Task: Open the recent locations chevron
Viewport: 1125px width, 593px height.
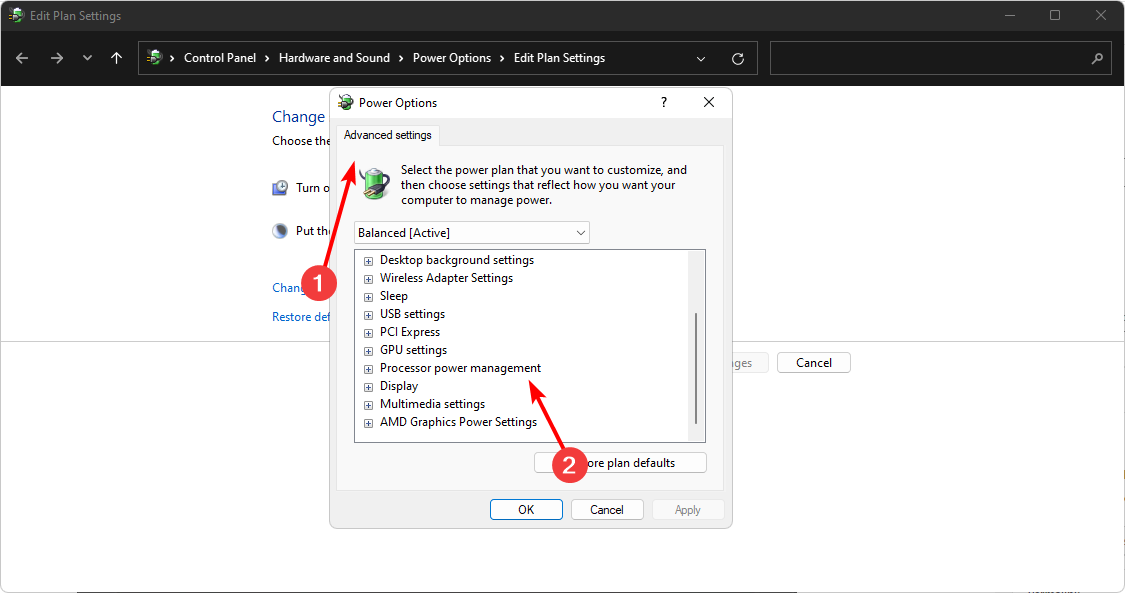Action: pyautogui.click(x=88, y=58)
